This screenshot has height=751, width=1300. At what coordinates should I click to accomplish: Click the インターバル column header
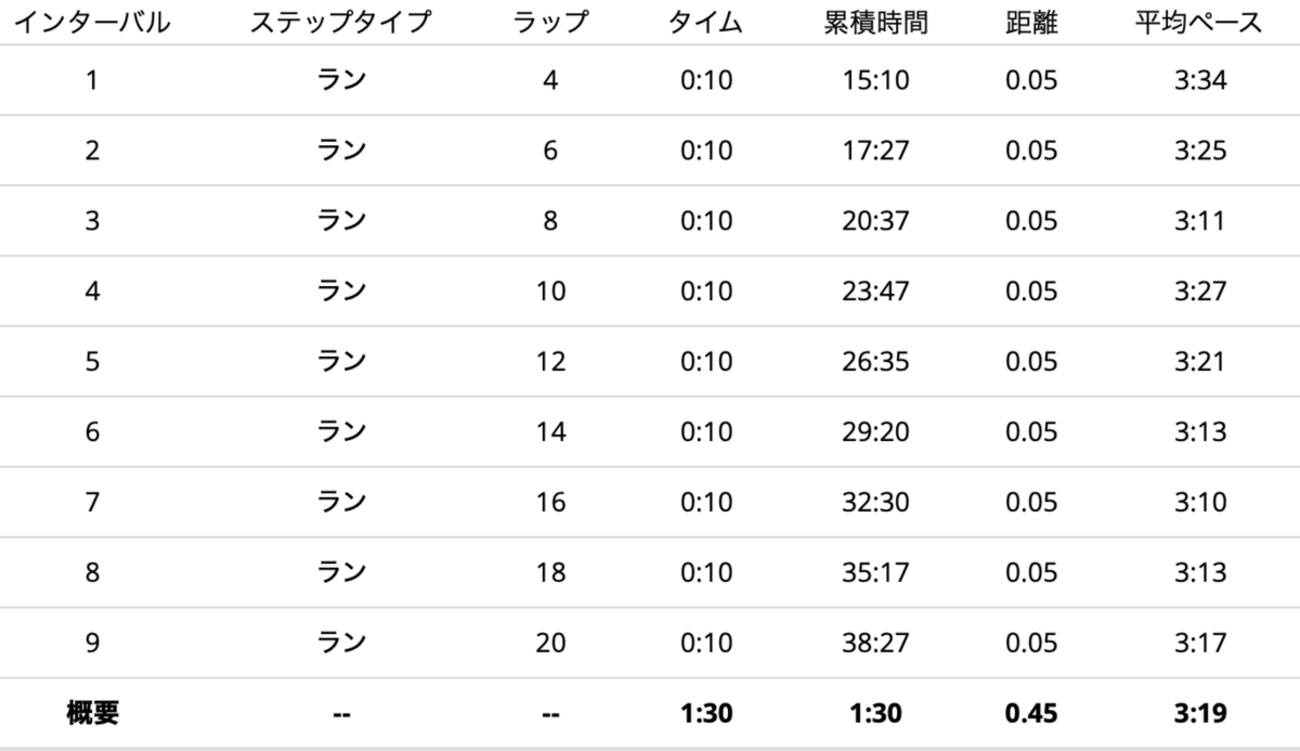(x=91, y=23)
